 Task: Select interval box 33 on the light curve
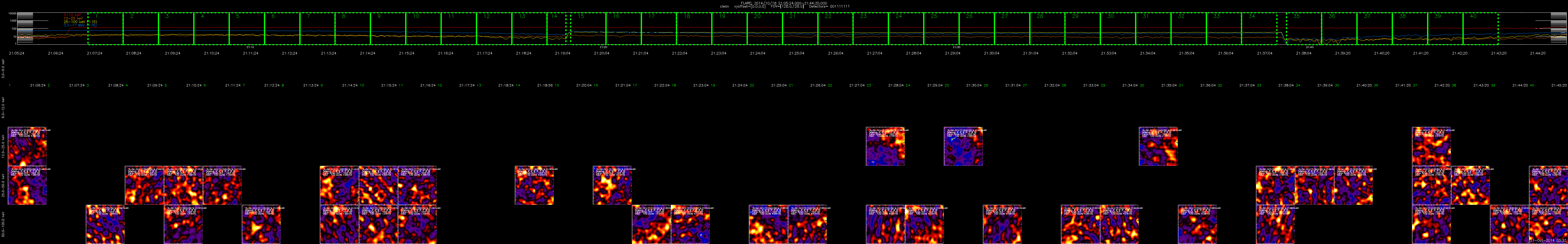[1224, 29]
